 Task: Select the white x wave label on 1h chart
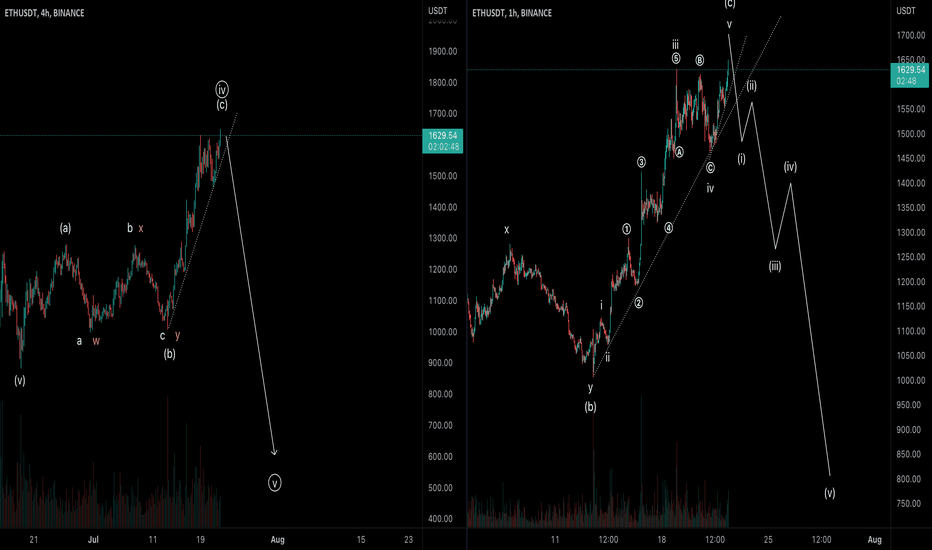coord(506,230)
